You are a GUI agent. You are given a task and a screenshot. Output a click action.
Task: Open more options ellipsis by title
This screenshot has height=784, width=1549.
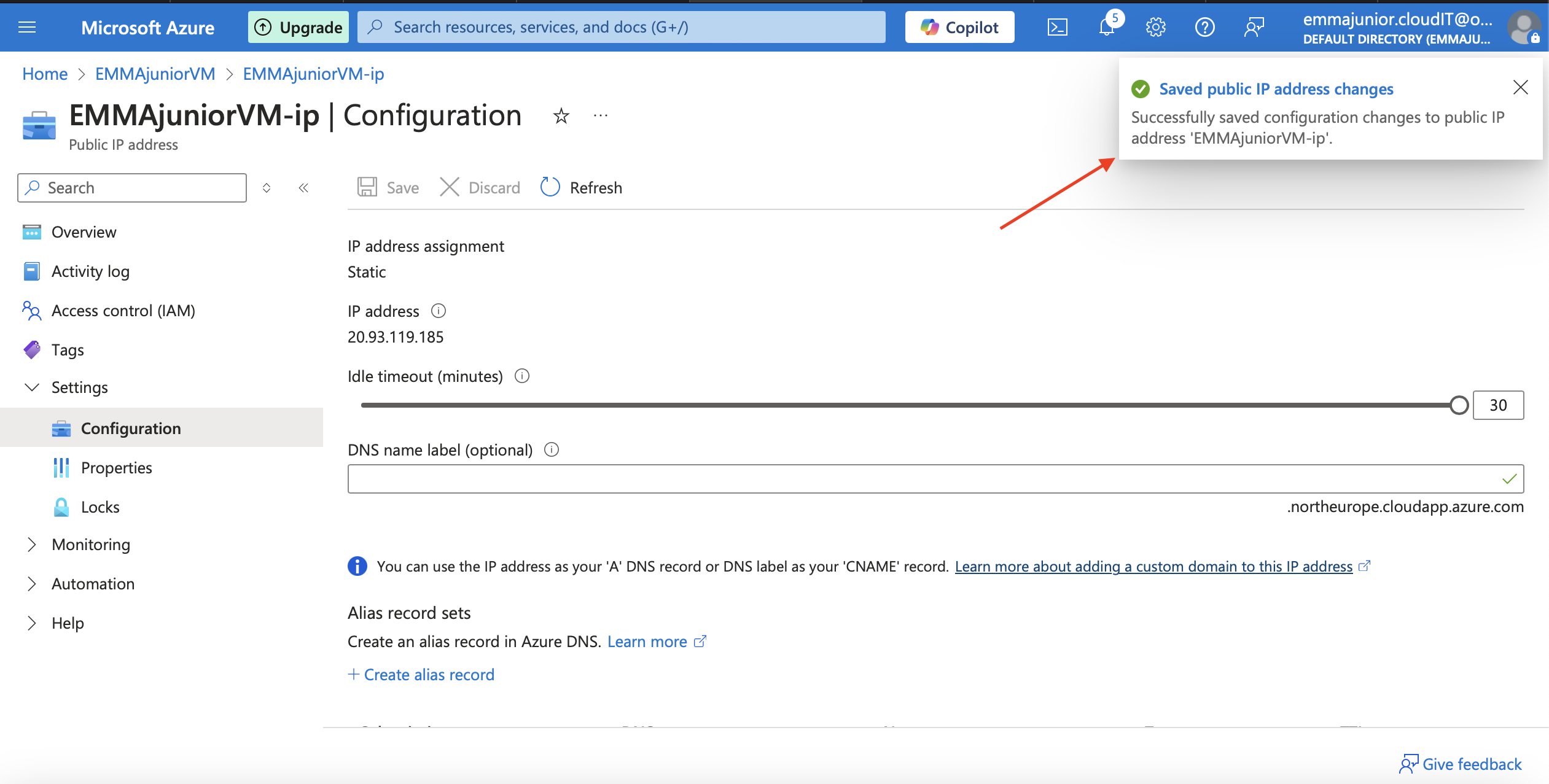point(601,115)
